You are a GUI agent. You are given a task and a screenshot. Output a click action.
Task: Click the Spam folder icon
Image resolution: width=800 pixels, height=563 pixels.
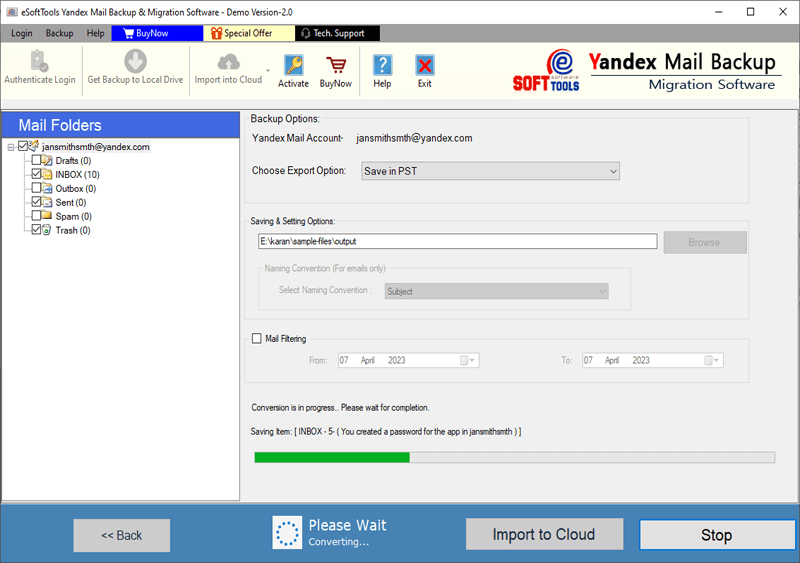pos(47,216)
